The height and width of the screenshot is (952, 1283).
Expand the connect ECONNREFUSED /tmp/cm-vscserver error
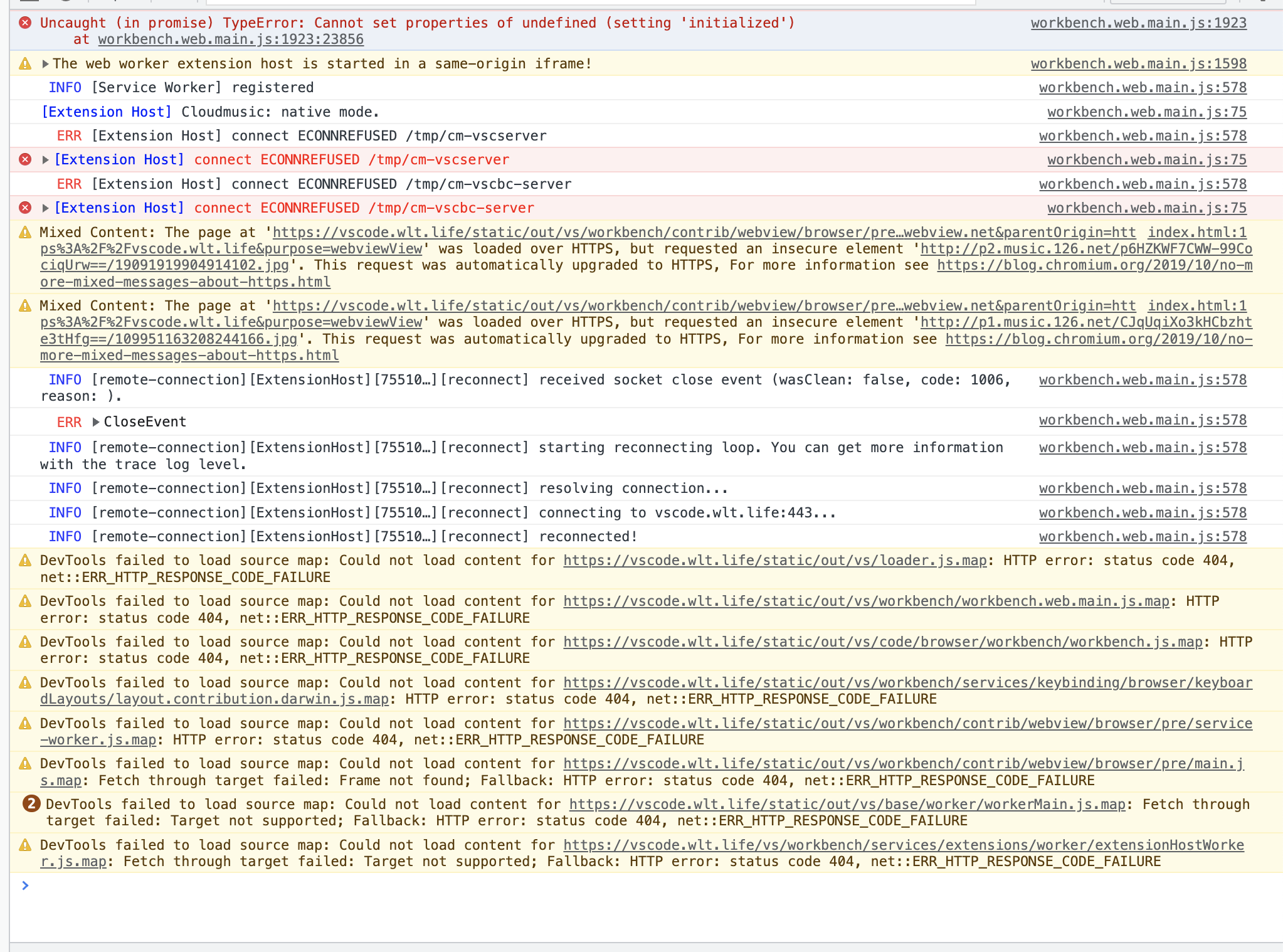click(45, 159)
